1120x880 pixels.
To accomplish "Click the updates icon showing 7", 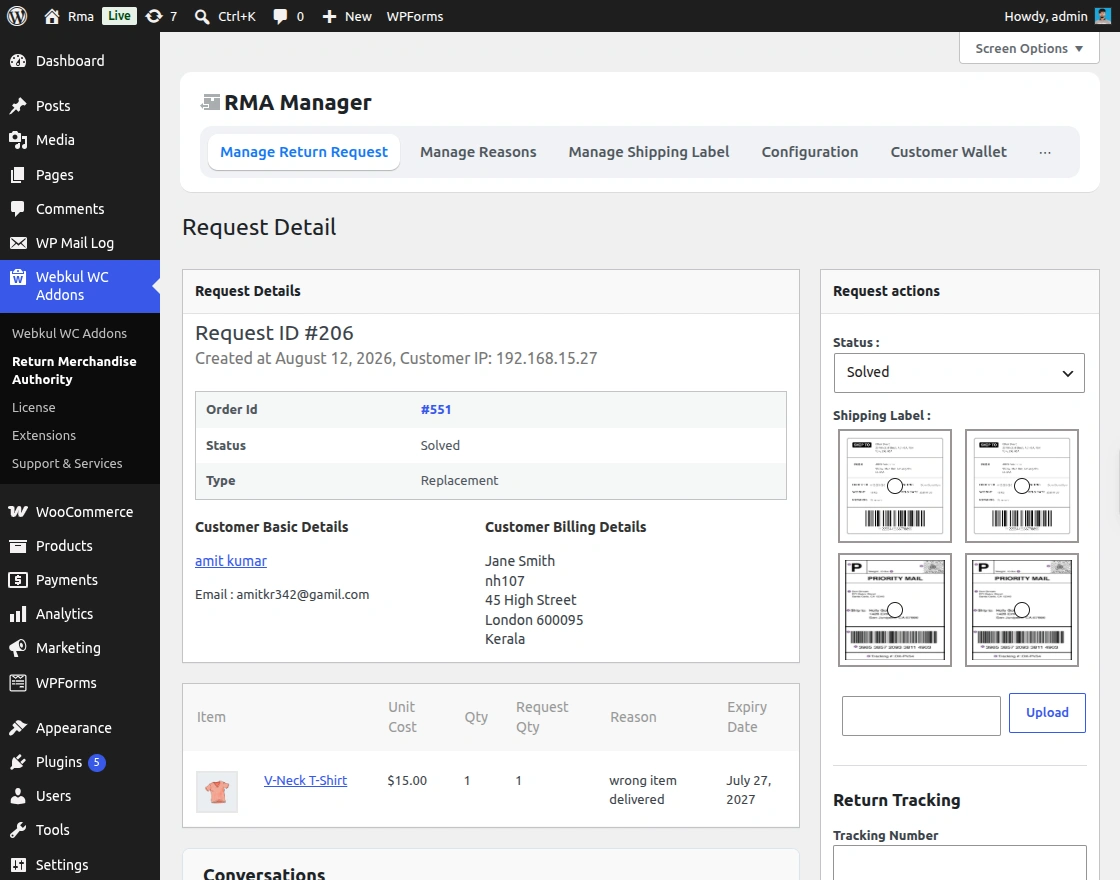I will point(154,16).
